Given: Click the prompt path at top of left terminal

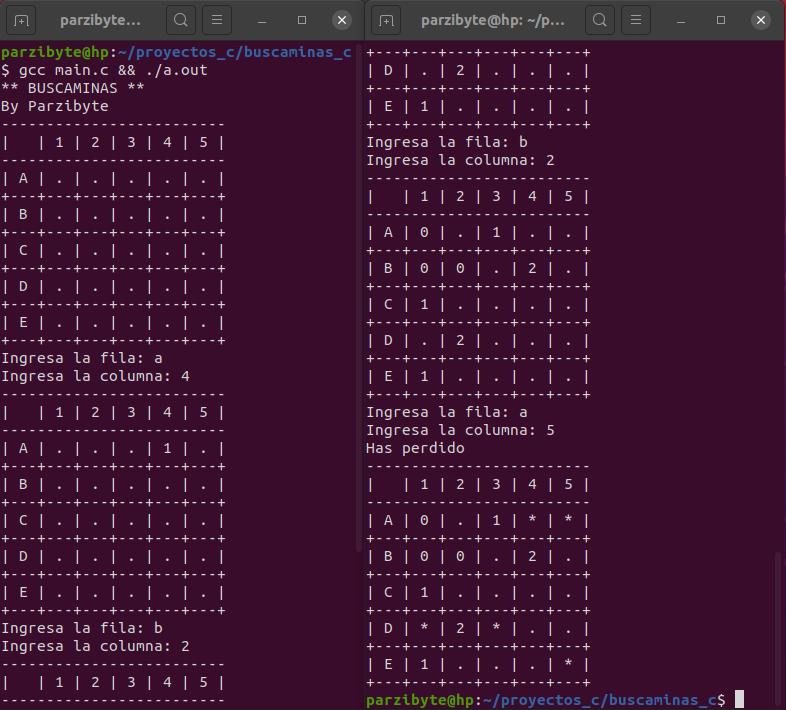Looking at the screenshot, I should 235,52.
